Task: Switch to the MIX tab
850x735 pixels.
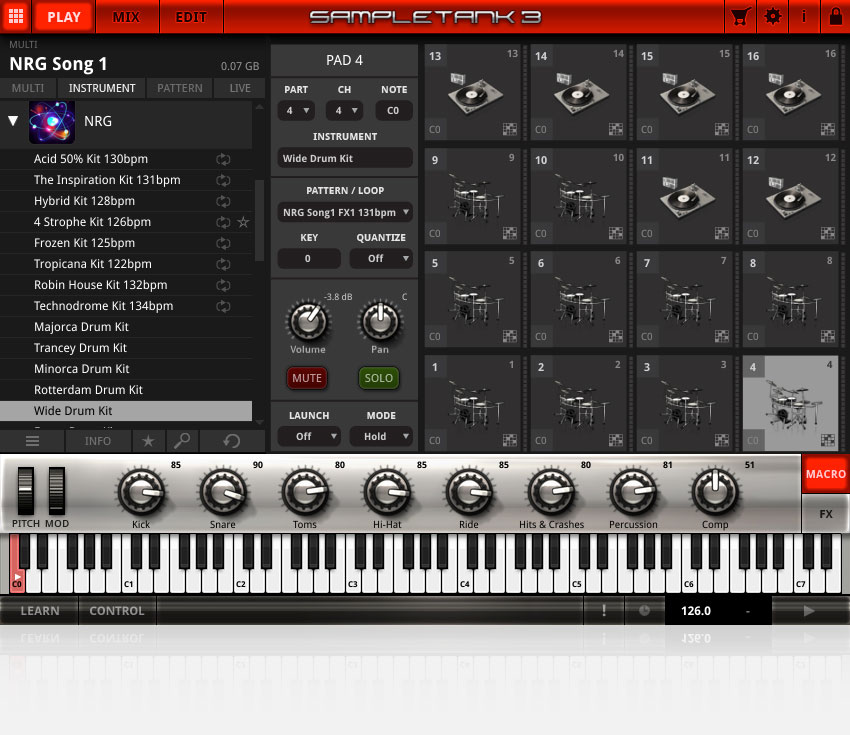Action: coord(127,17)
